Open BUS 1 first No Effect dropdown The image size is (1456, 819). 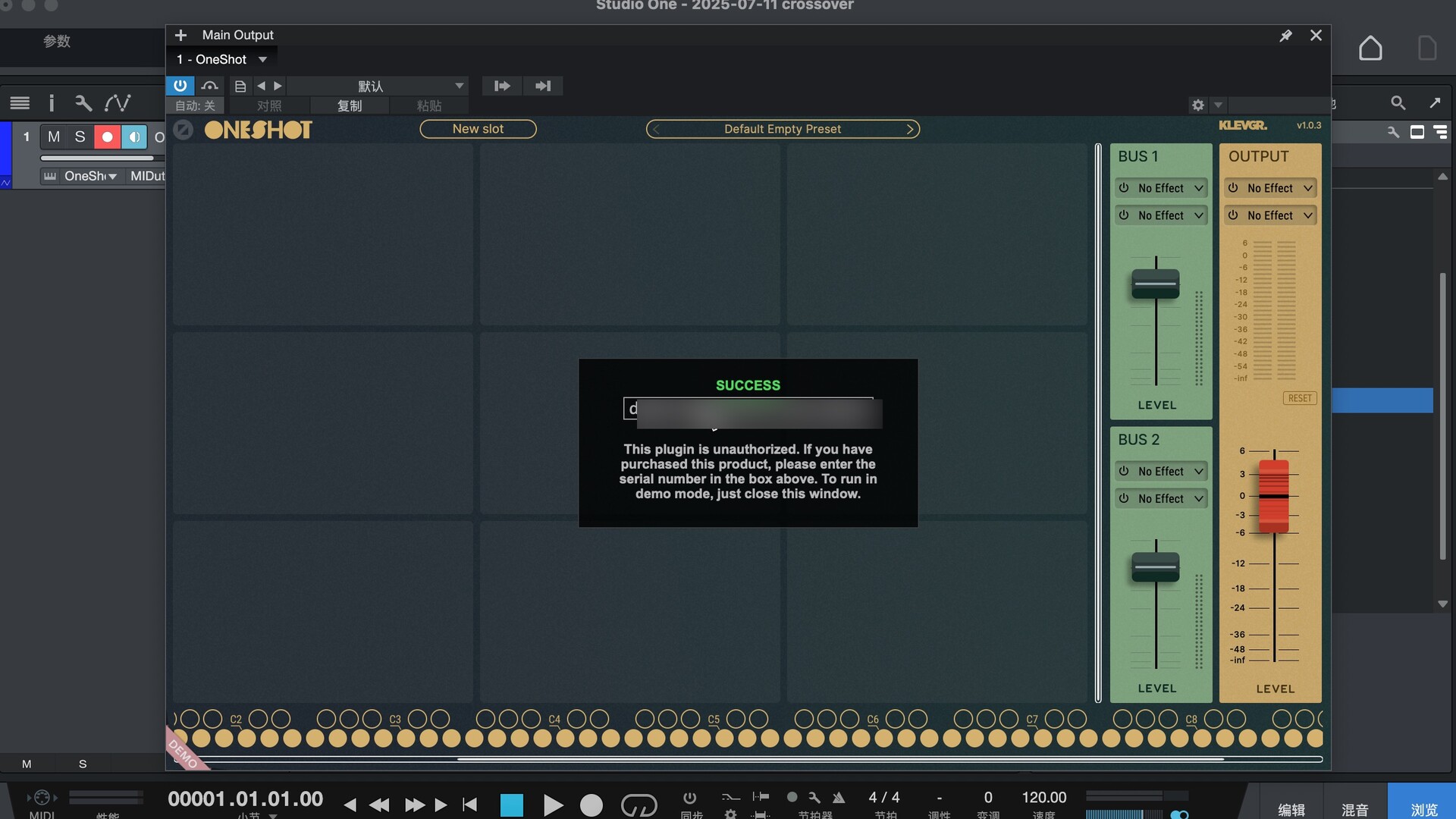coord(1161,188)
